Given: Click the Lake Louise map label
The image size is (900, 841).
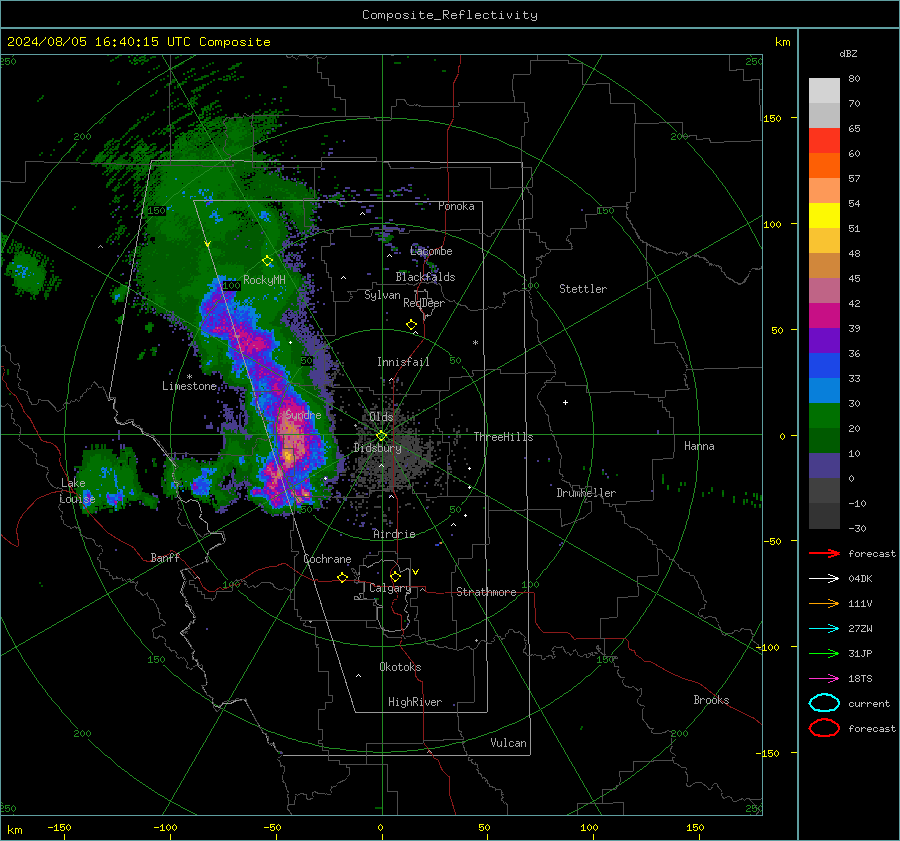Looking at the screenshot, I should click(77, 491).
